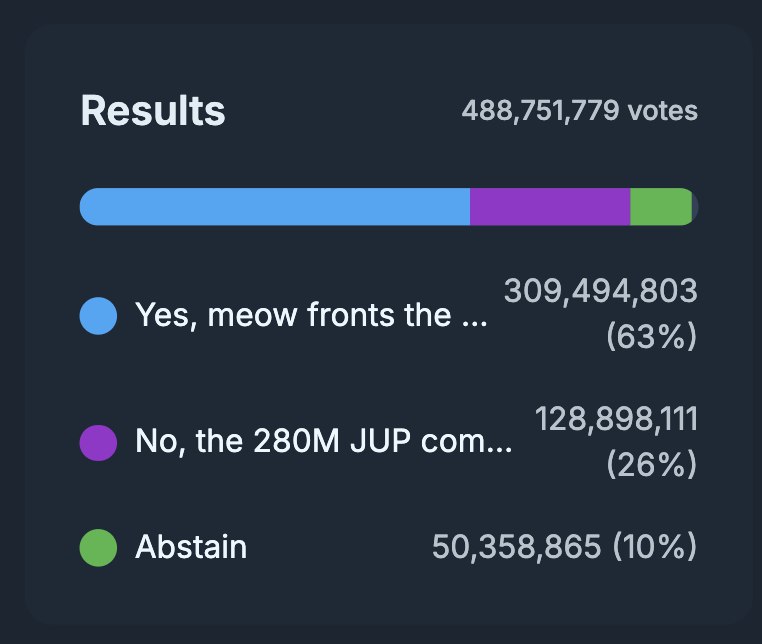762x644 pixels.
Task: Open the 'No, the 280M JUP com...' option
Action: pos(324,441)
